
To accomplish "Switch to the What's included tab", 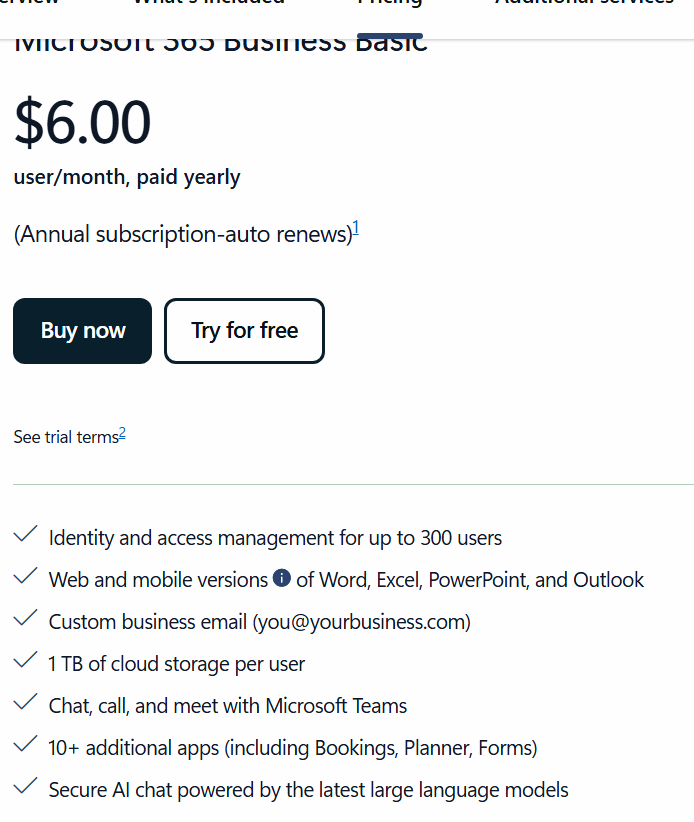I will [209, 3].
